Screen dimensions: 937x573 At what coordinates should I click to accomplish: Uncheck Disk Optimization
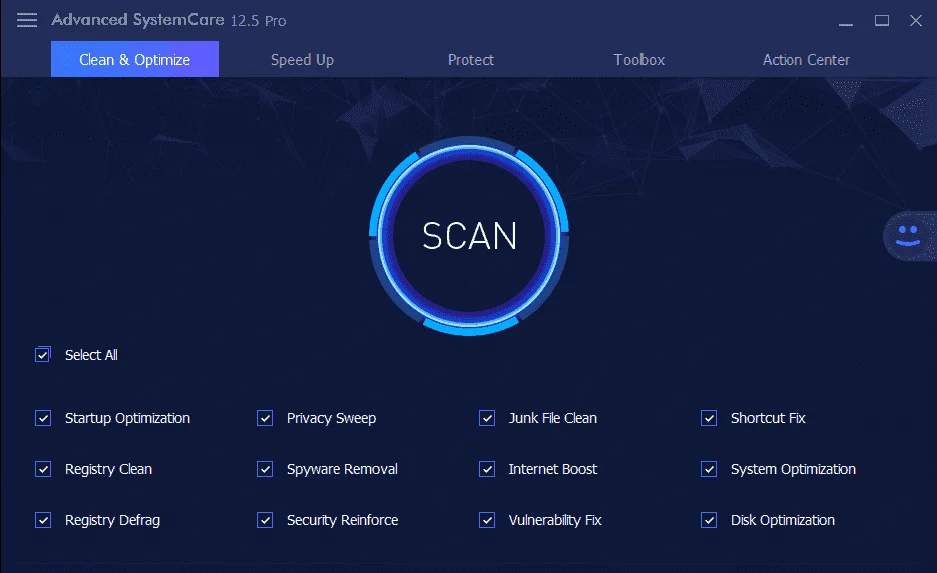pos(709,520)
